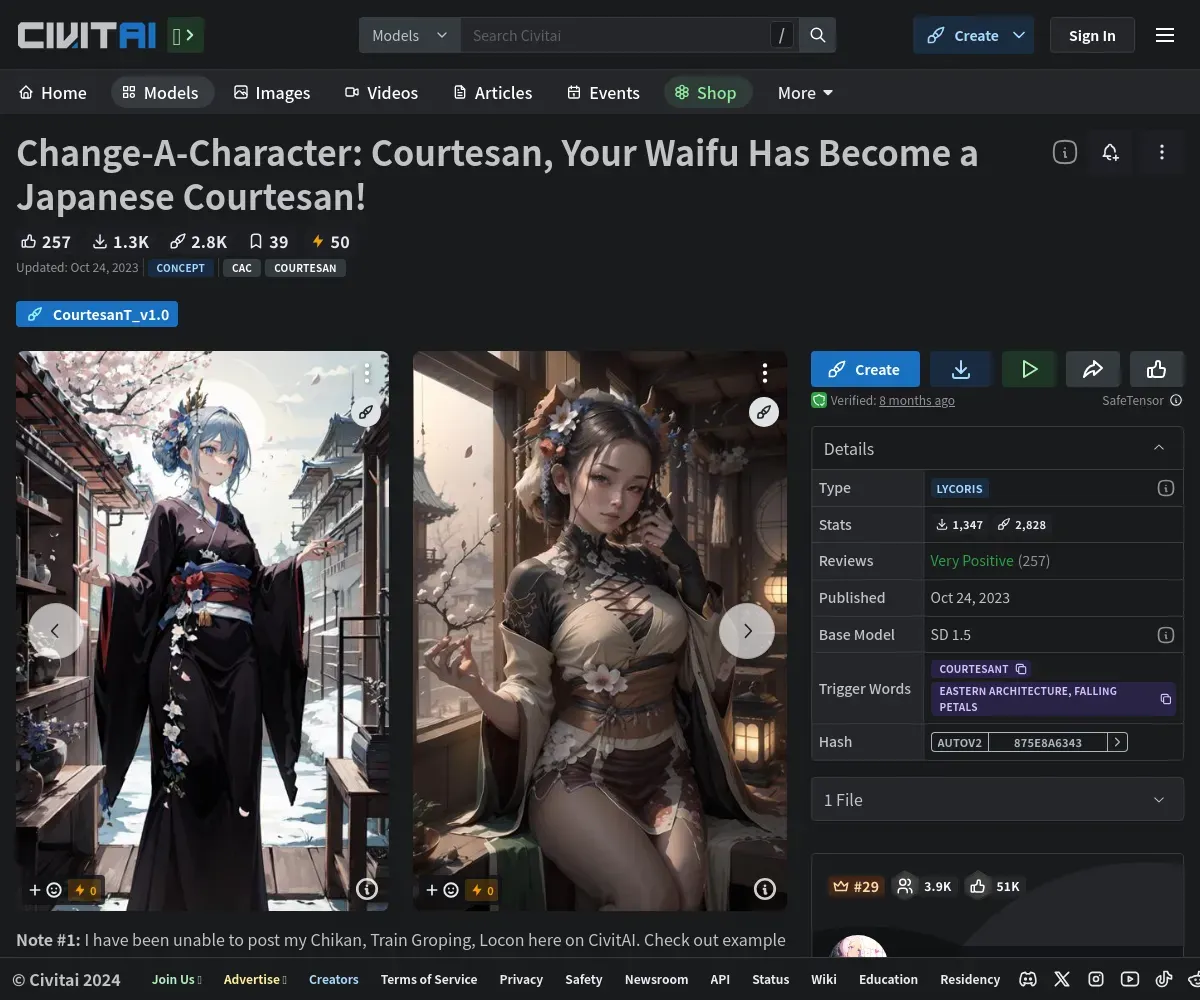The width and height of the screenshot is (1200, 1000).
Task: Click the Civitai logo
Action: (x=87, y=36)
